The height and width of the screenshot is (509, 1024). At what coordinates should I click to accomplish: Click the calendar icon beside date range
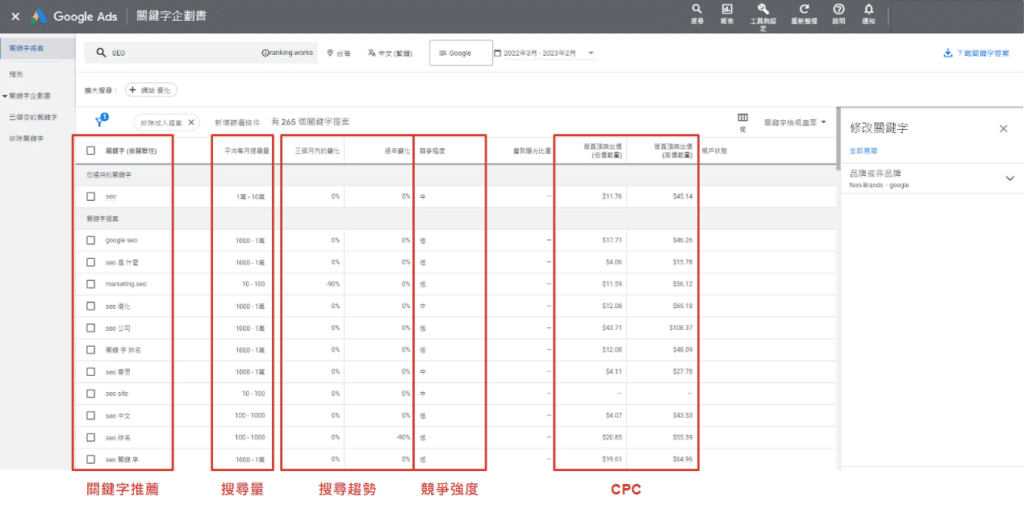(498, 54)
